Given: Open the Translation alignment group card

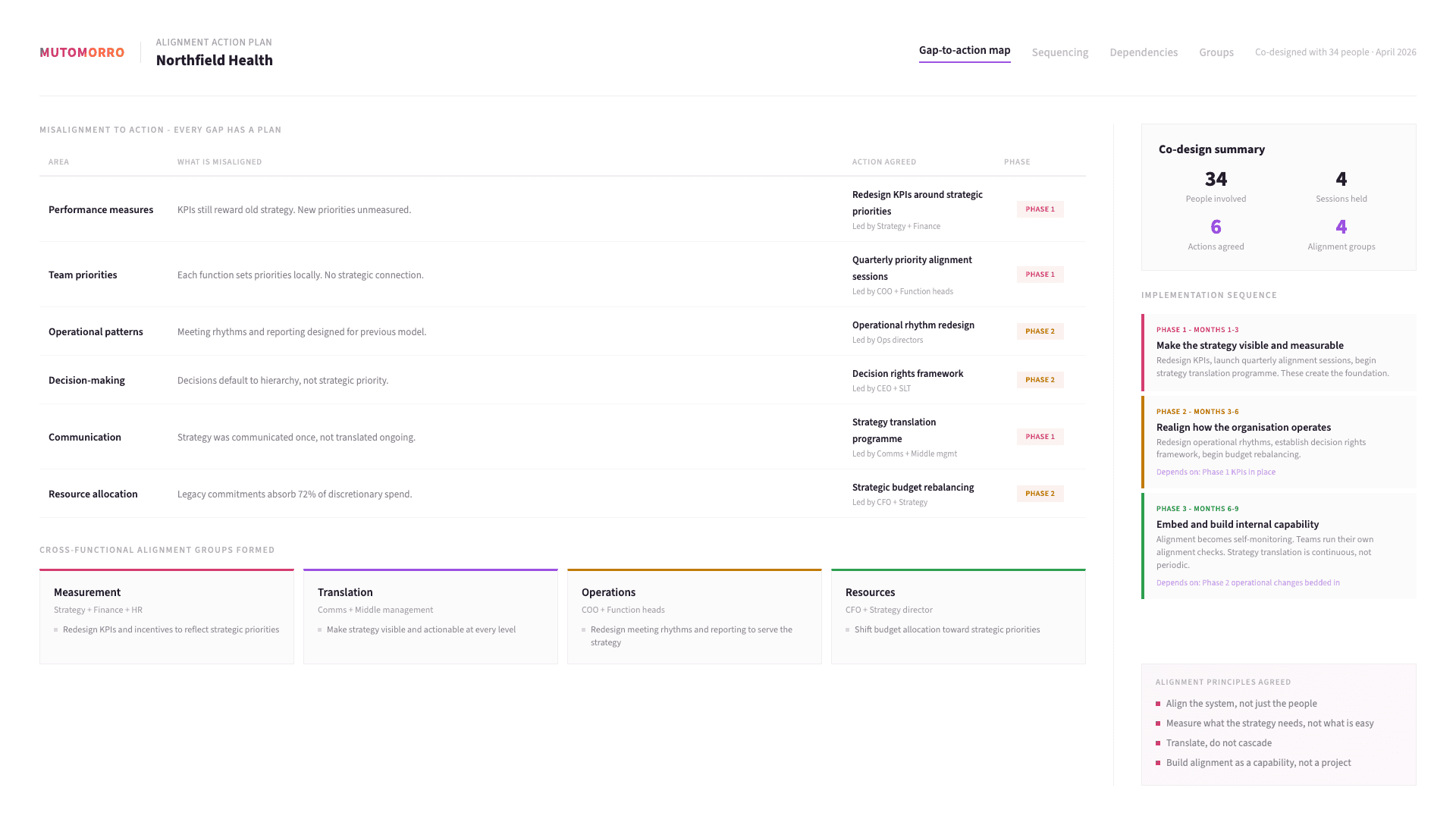Looking at the screenshot, I should pyautogui.click(x=430, y=616).
